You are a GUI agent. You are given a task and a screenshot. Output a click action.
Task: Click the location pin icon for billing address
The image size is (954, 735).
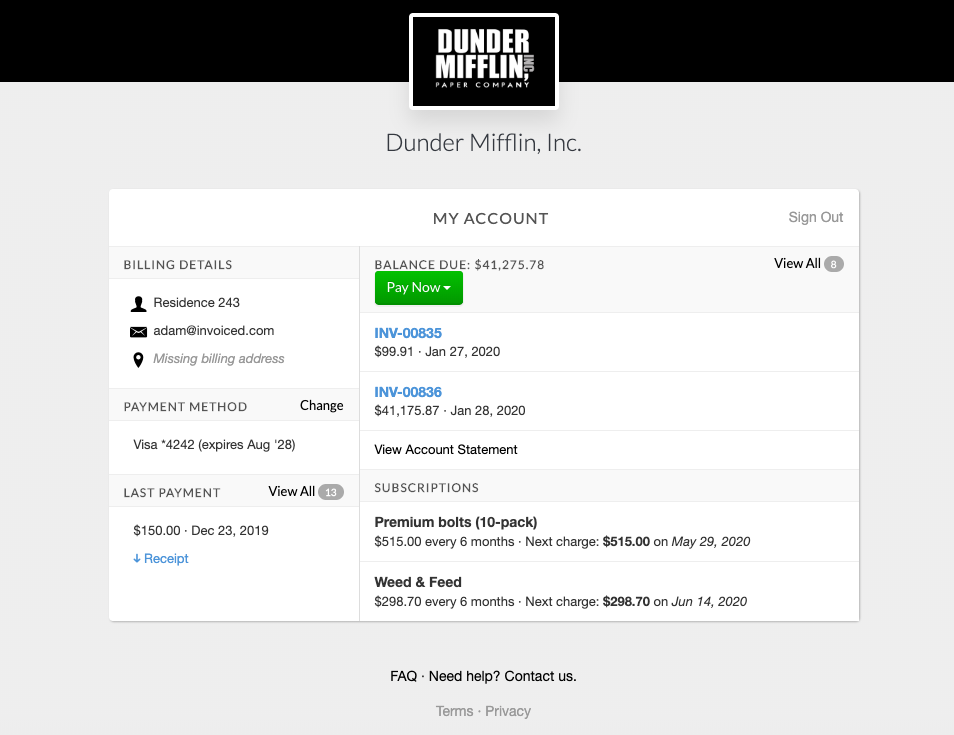(x=139, y=360)
